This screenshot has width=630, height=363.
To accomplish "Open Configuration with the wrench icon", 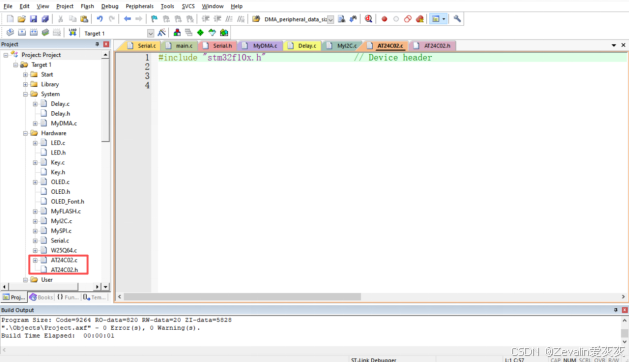I will coord(457,19).
